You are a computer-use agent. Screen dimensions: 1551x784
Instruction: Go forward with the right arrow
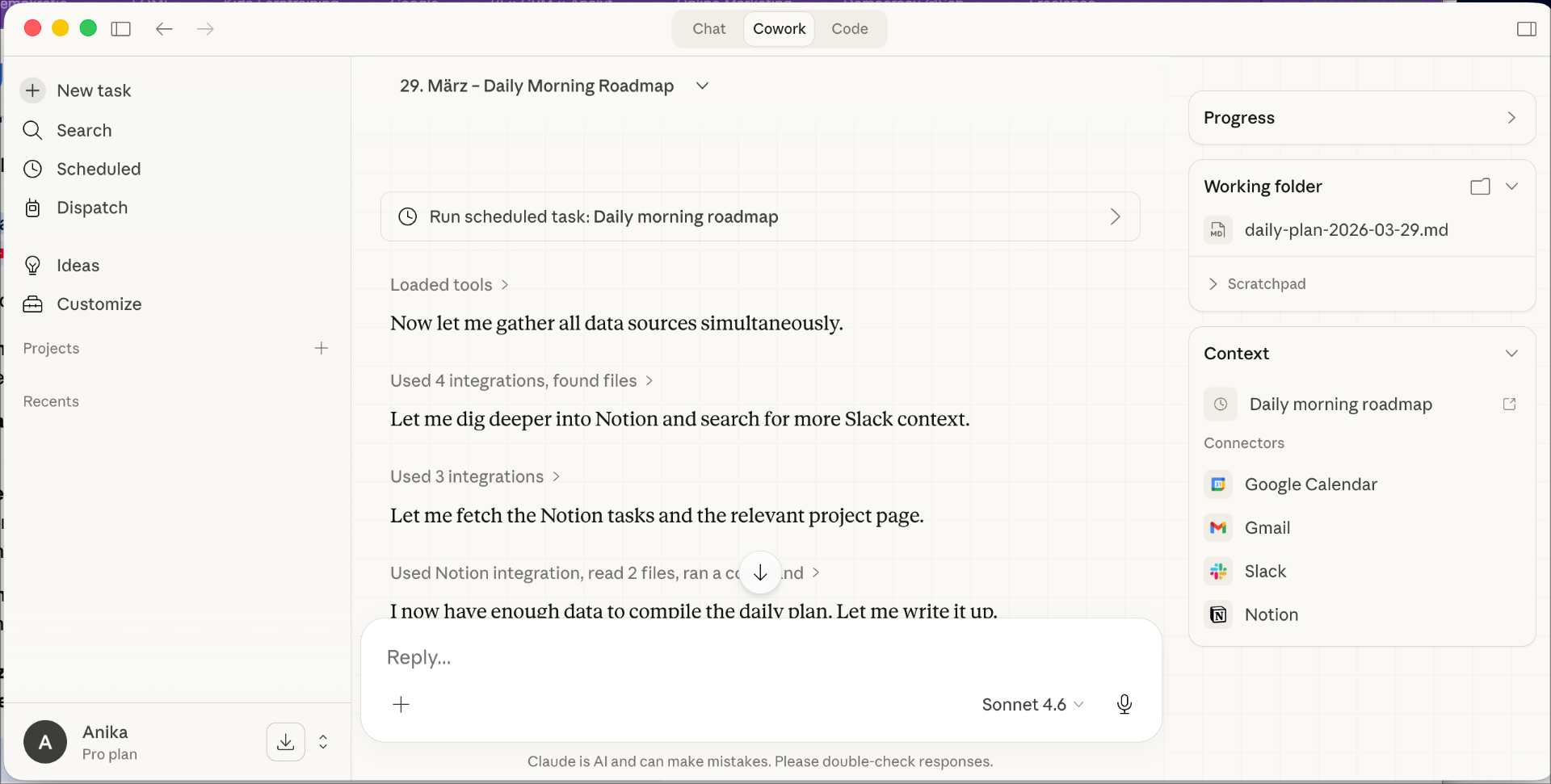(x=205, y=29)
